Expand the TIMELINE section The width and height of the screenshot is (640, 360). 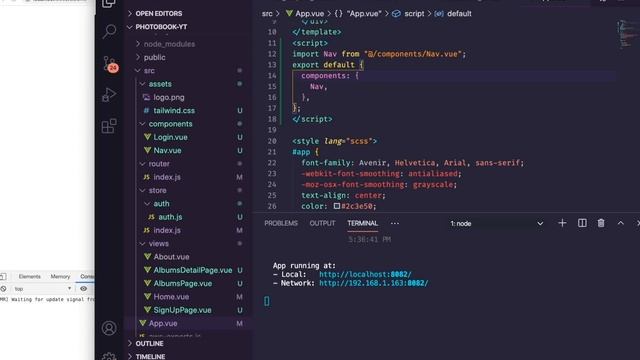tap(150, 356)
